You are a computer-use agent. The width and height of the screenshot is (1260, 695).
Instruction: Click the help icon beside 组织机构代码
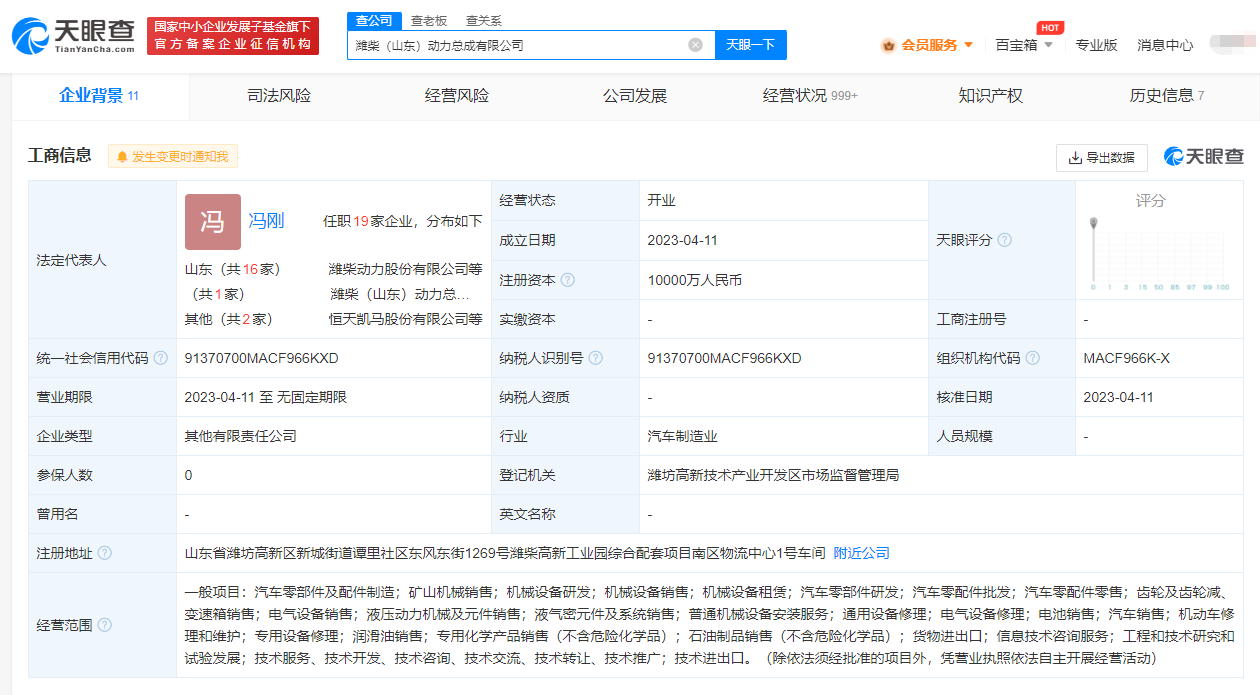(1032, 358)
